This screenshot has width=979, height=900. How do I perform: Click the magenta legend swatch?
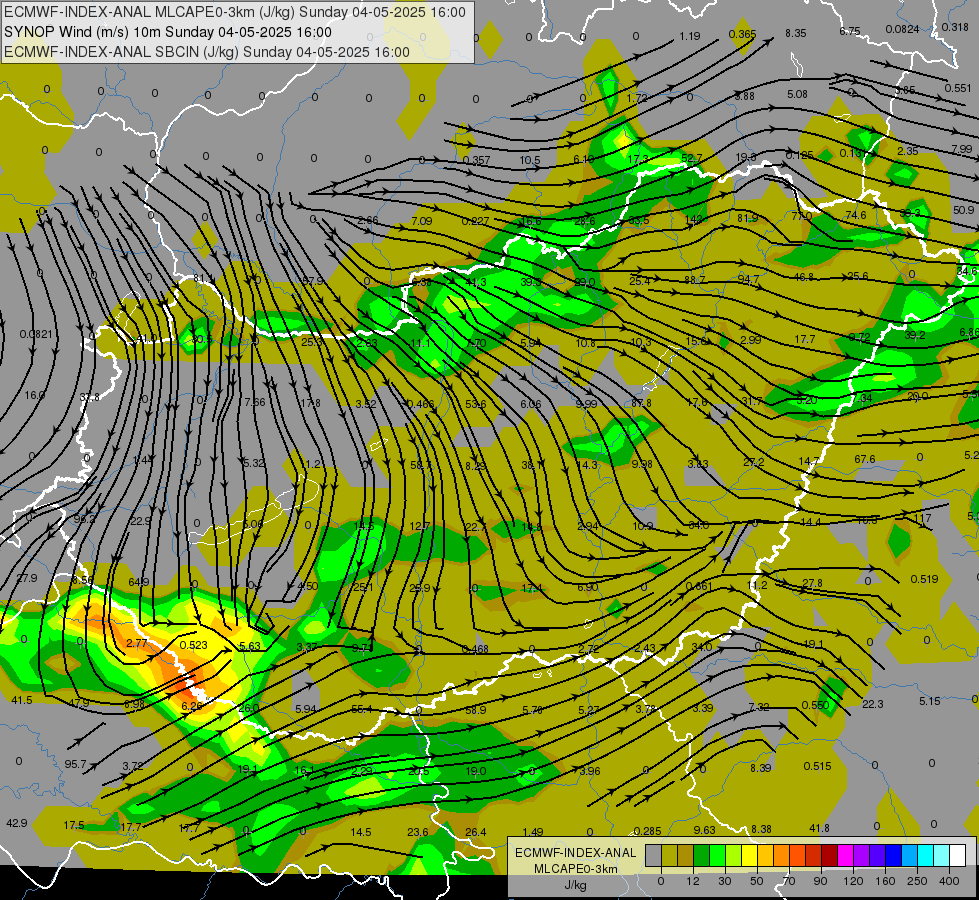coord(845,855)
